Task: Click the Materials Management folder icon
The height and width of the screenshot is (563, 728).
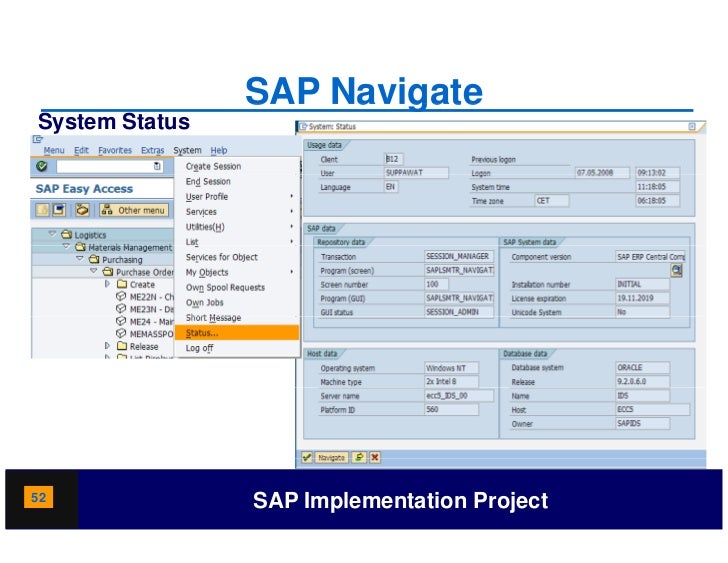Action: point(81,247)
